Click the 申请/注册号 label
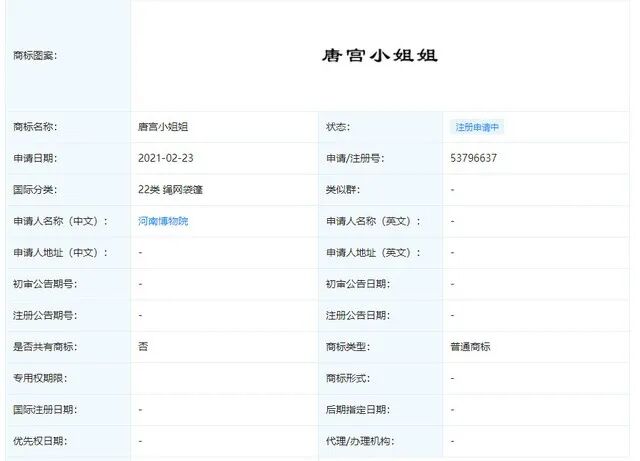This screenshot has width=640, height=461. tap(355, 158)
